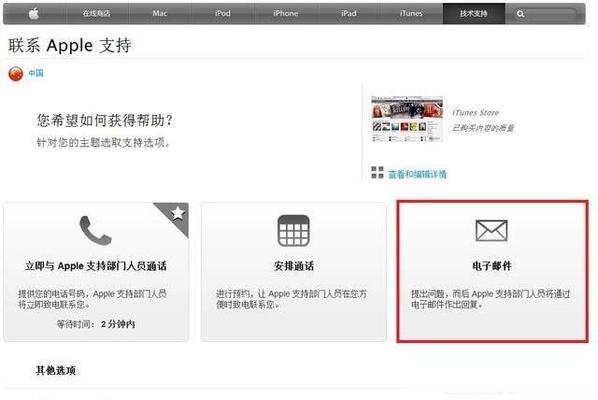Image resolution: width=598 pixels, height=400 pixels.
Task: Click the 您希望如何获得帮助? heading
Action: pyautogui.click(x=105, y=120)
